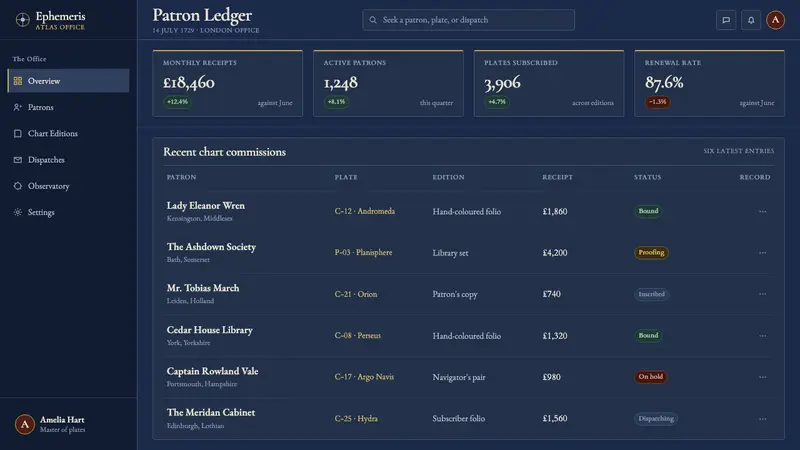Click the Bound status for Cedar House Library

coord(648,336)
